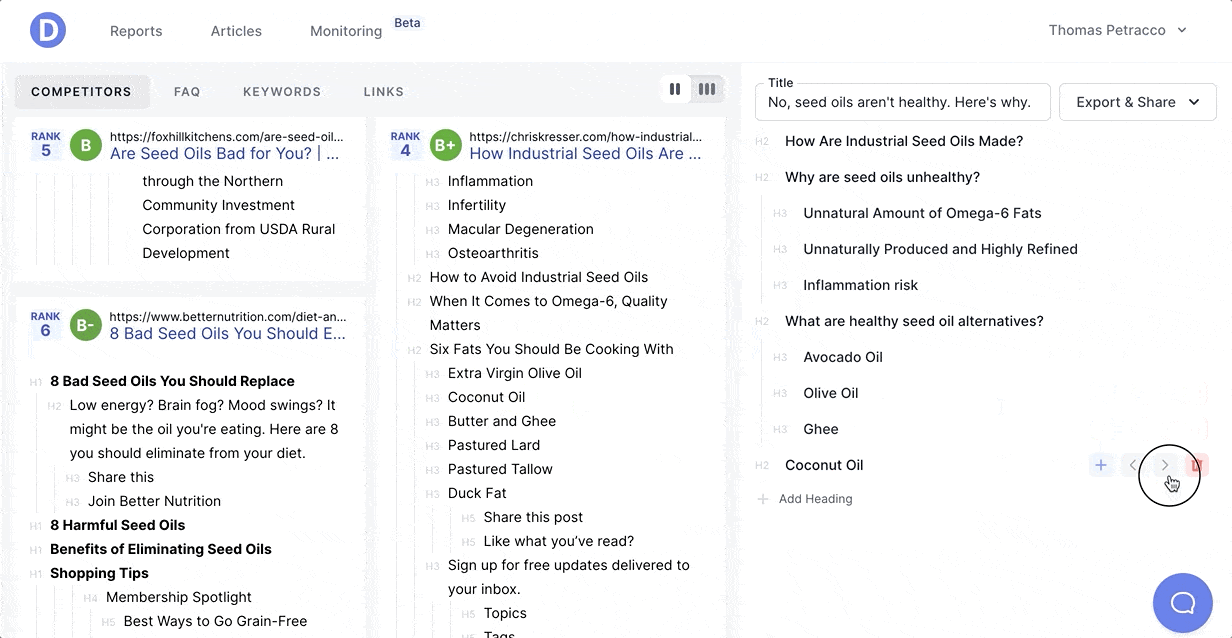Open How Industrial Seed Oils Are link

coord(585,154)
